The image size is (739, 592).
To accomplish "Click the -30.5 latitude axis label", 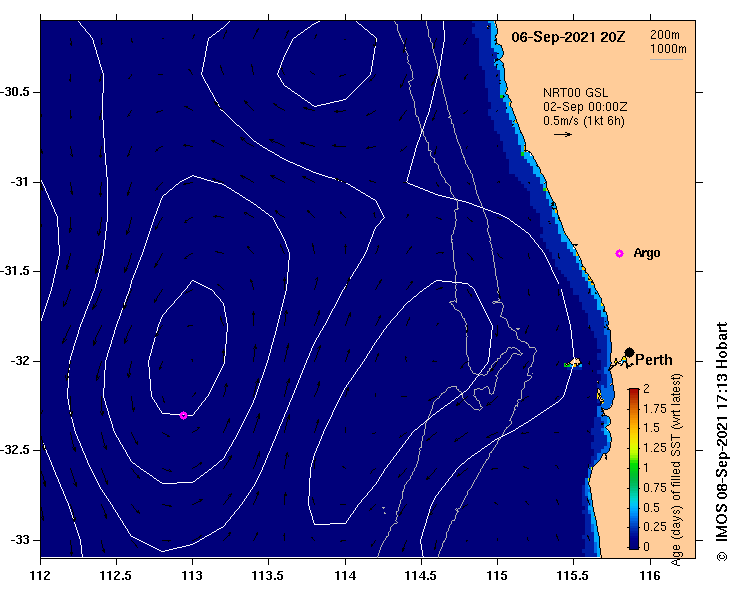I will 16,92.
